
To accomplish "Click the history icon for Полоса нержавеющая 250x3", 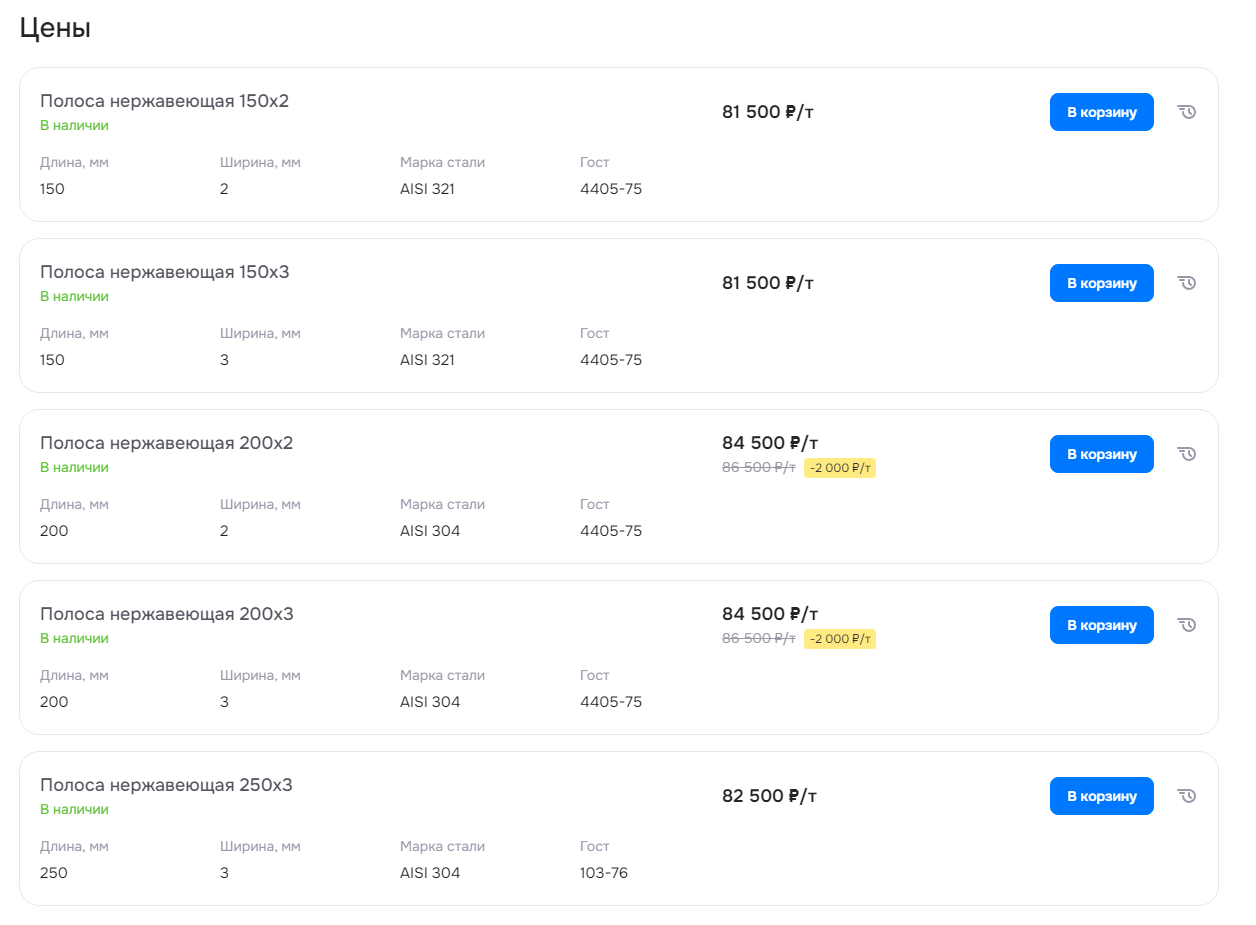I will (x=1187, y=796).
